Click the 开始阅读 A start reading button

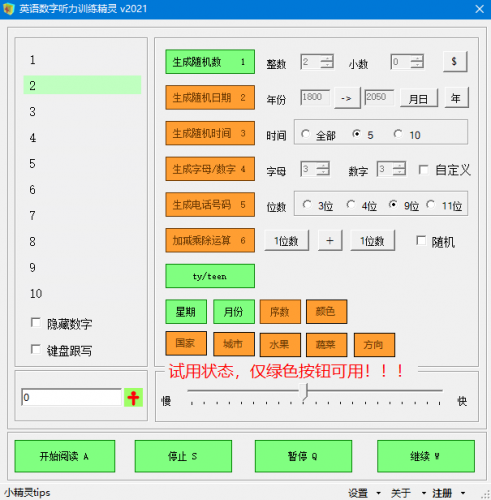[65, 456]
